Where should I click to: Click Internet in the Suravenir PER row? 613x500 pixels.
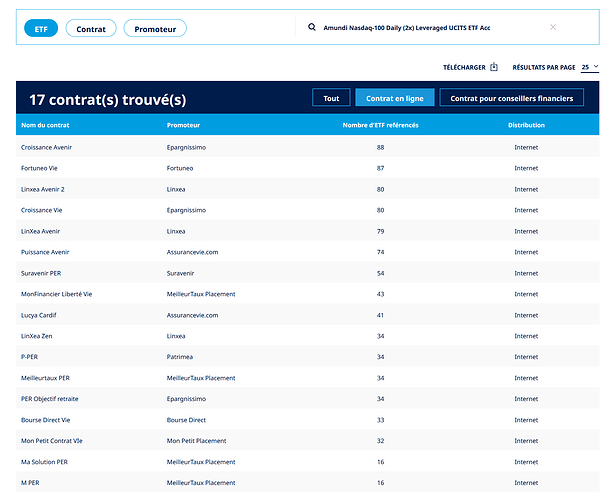pos(526,273)
